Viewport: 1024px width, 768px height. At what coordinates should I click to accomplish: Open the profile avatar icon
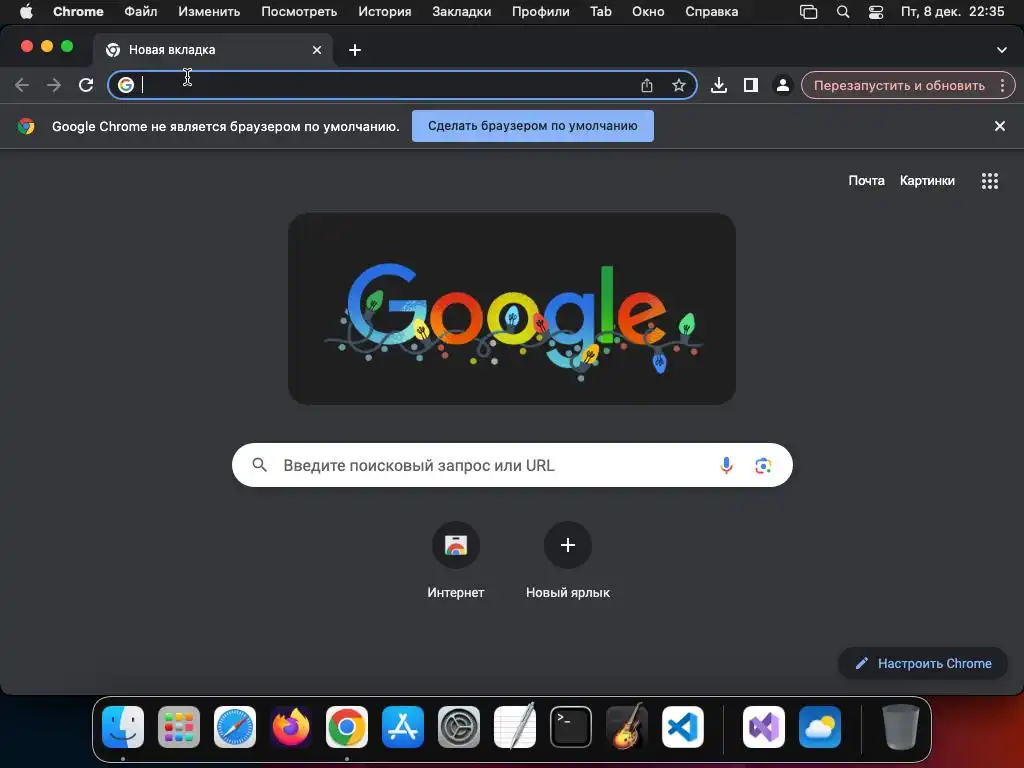click(x=782, y=85)
